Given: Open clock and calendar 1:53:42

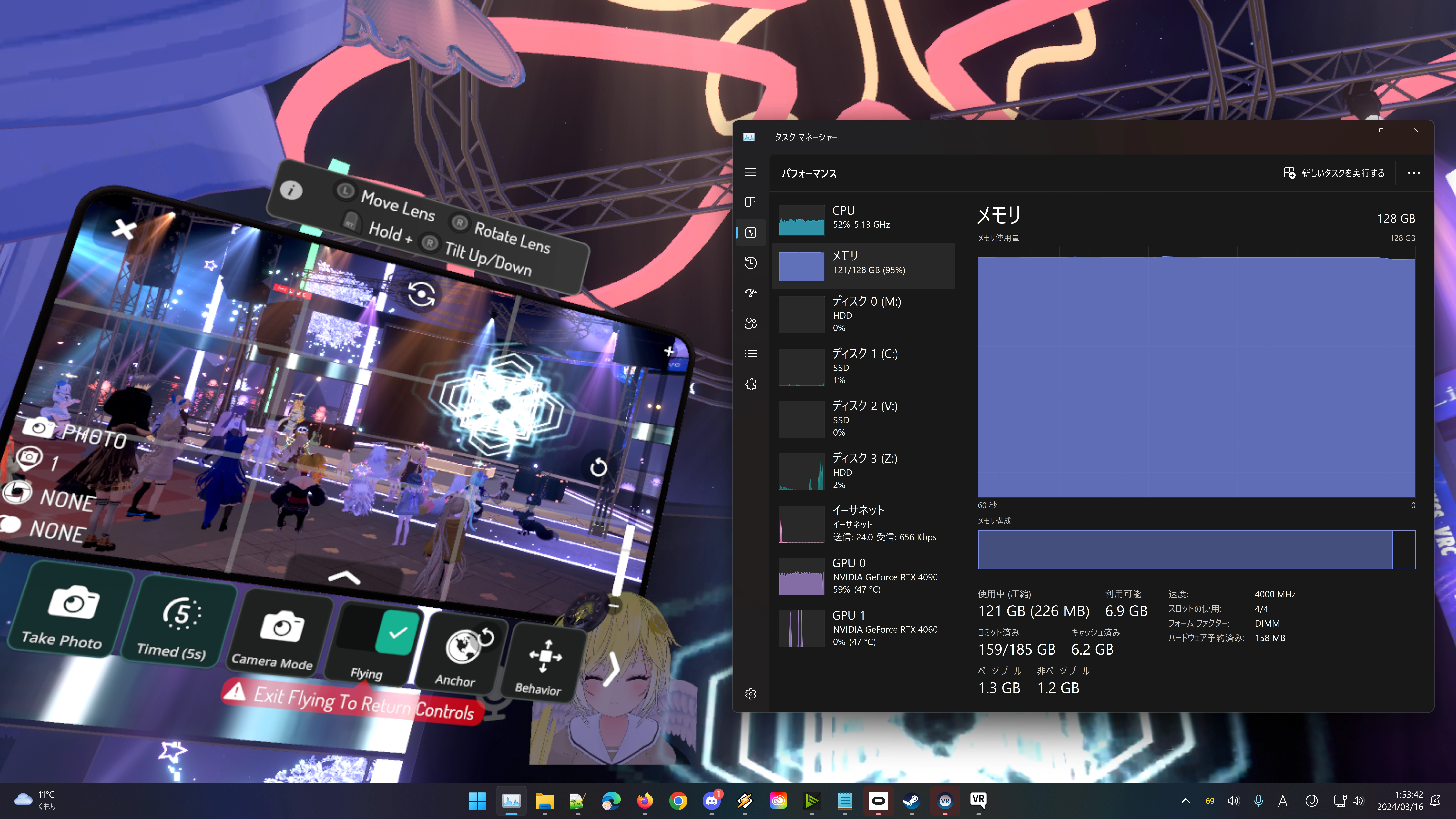Looking at the screenshot, I should (1400, 801).
